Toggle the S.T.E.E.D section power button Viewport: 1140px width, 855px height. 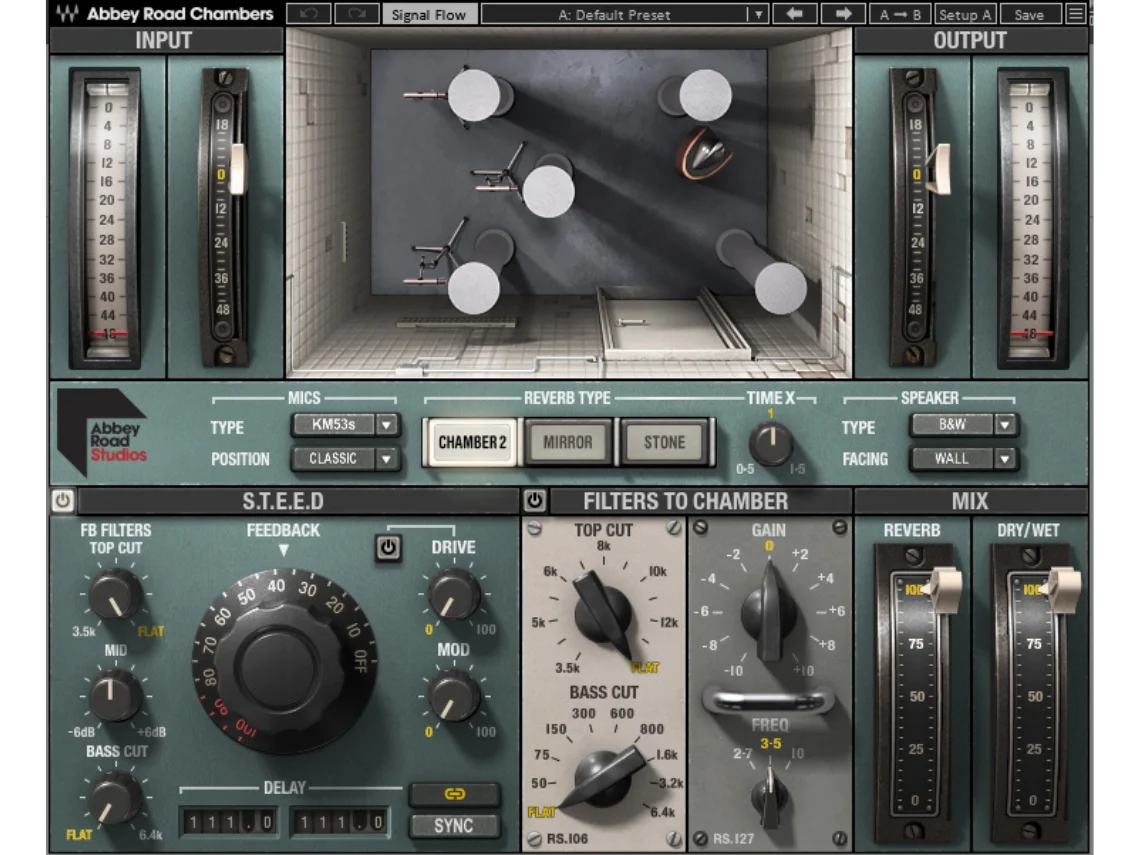(x=62, y=500)
